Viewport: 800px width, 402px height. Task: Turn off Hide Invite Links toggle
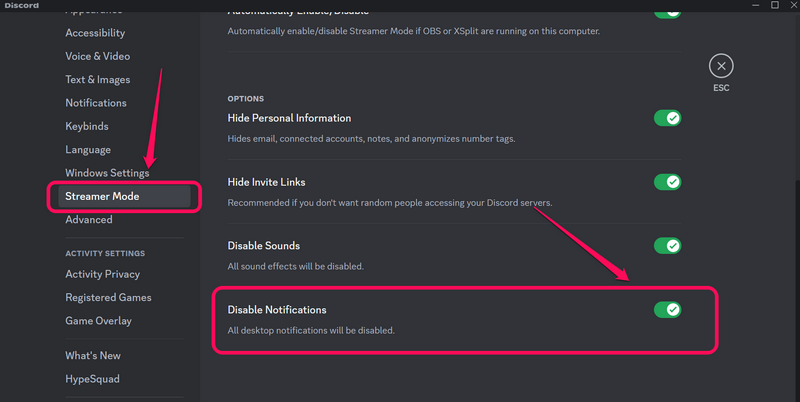coord(667,182)
